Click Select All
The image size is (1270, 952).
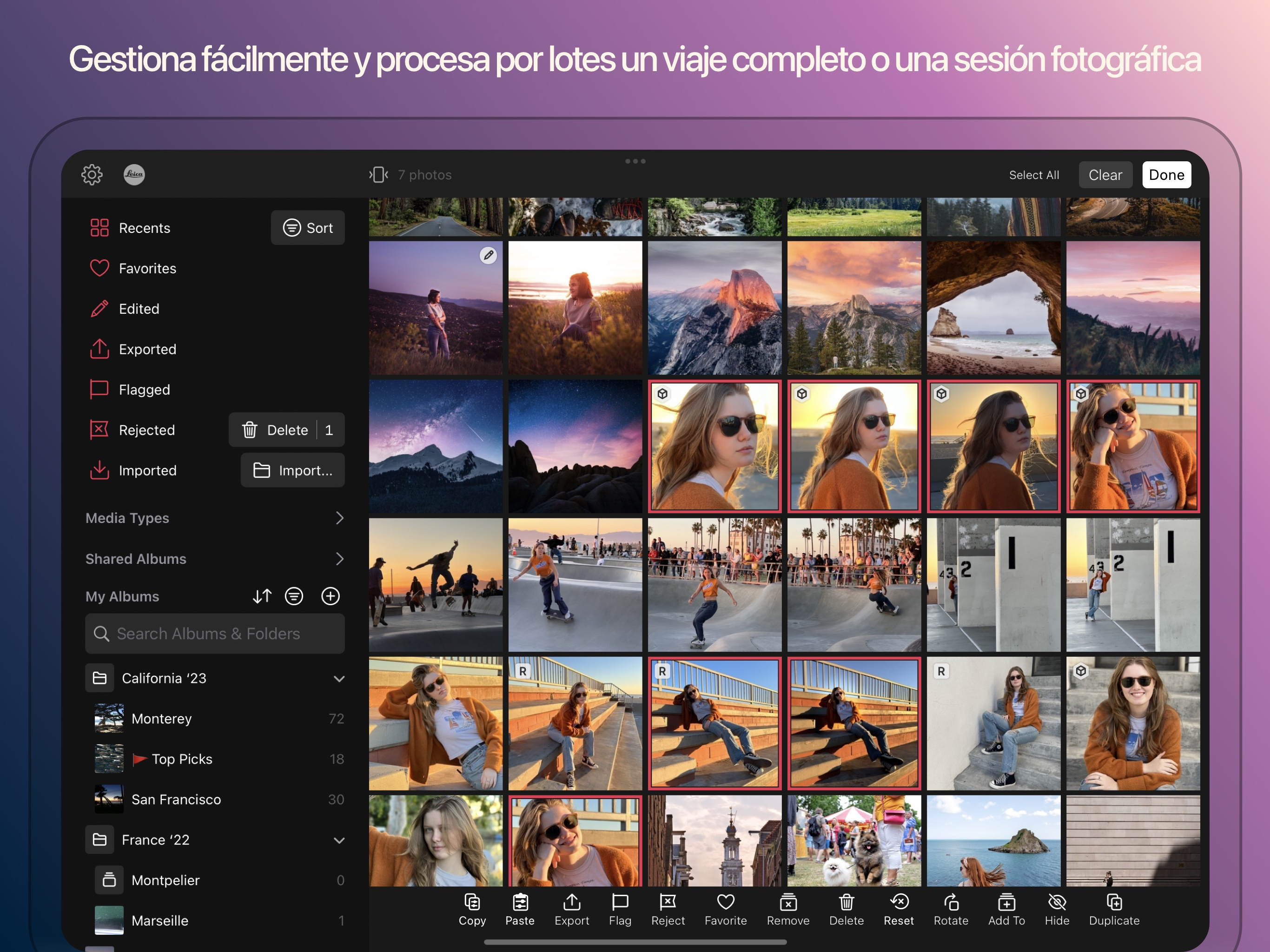pos(1033,175)
